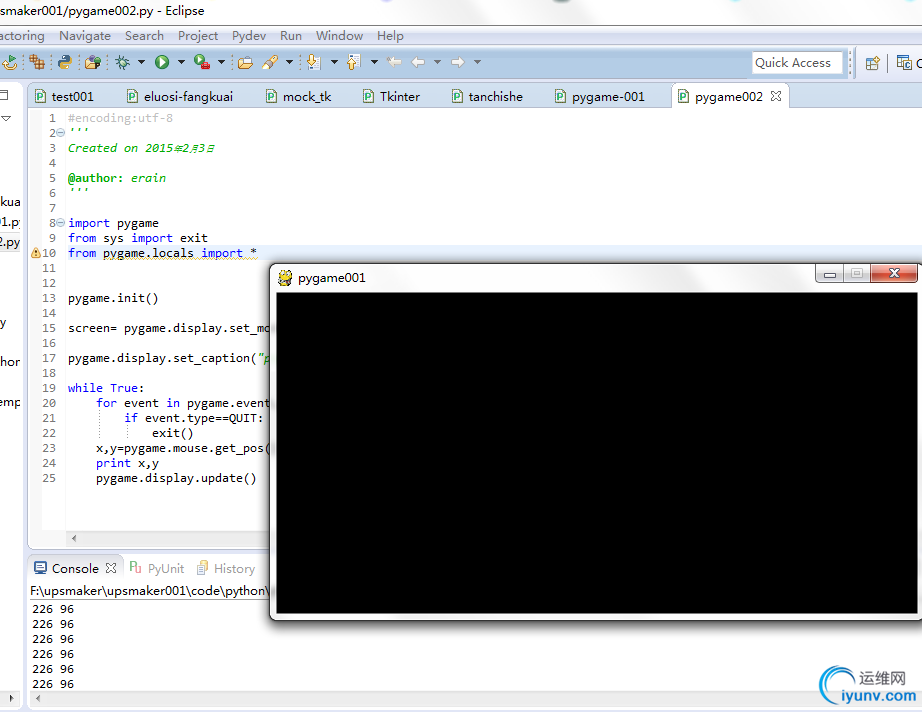Open the Run menu
The image size is (922, 712).
(x=290, y=36)
